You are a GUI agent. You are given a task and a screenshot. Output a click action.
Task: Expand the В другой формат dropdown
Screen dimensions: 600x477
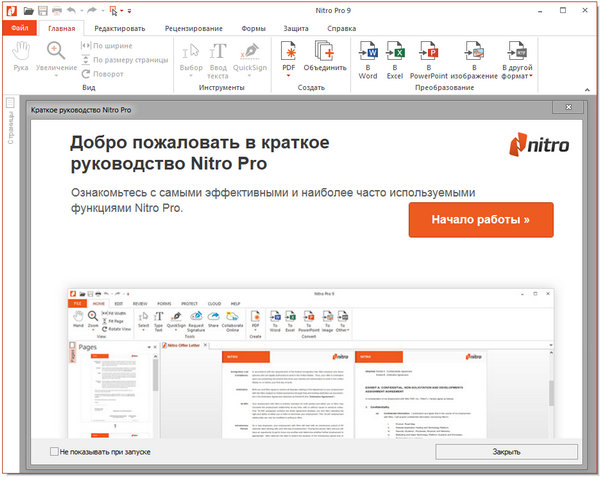530,76
